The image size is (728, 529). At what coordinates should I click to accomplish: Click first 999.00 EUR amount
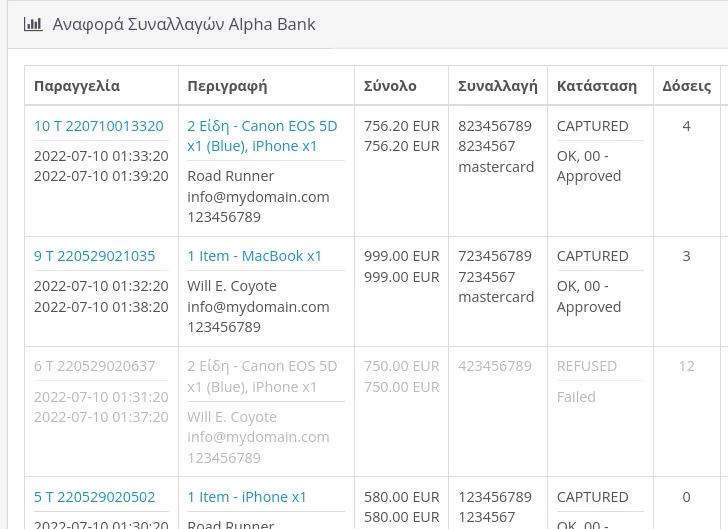[x=402, y=256]
